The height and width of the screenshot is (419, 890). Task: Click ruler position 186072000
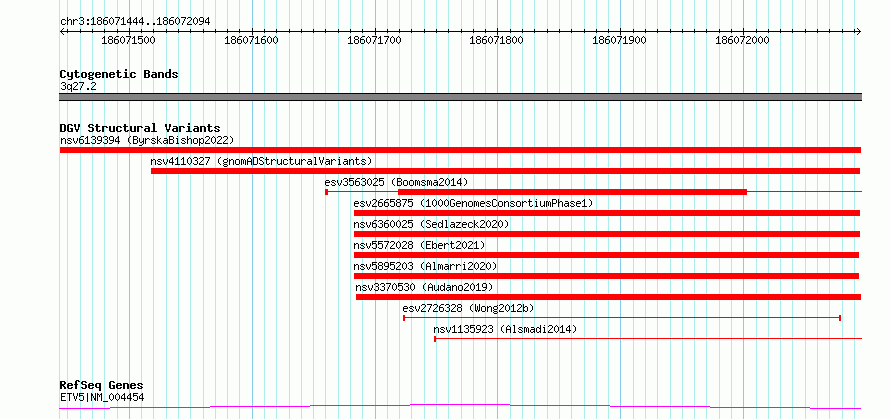click(x=742, y=40)
